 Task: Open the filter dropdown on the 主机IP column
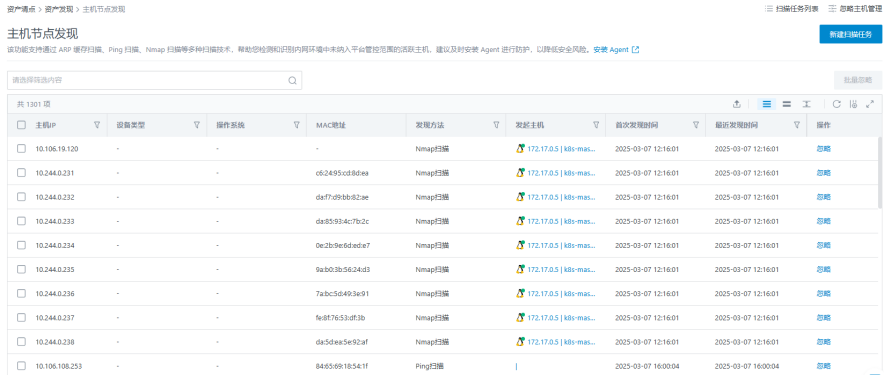[x=96, y=125]
